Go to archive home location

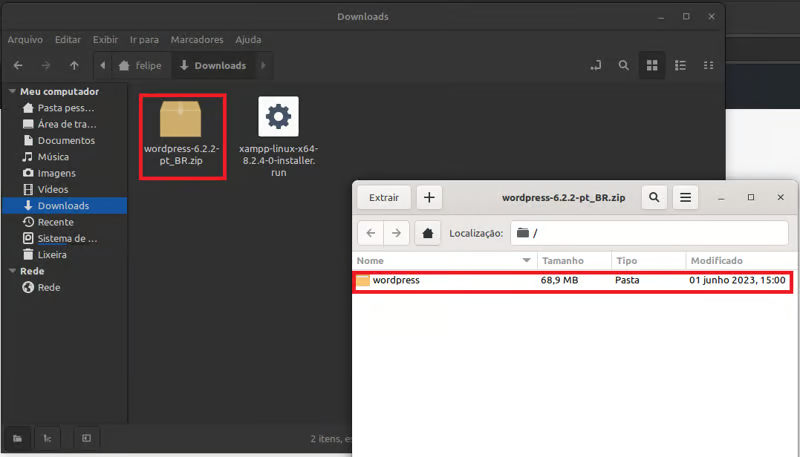point(428,233)
